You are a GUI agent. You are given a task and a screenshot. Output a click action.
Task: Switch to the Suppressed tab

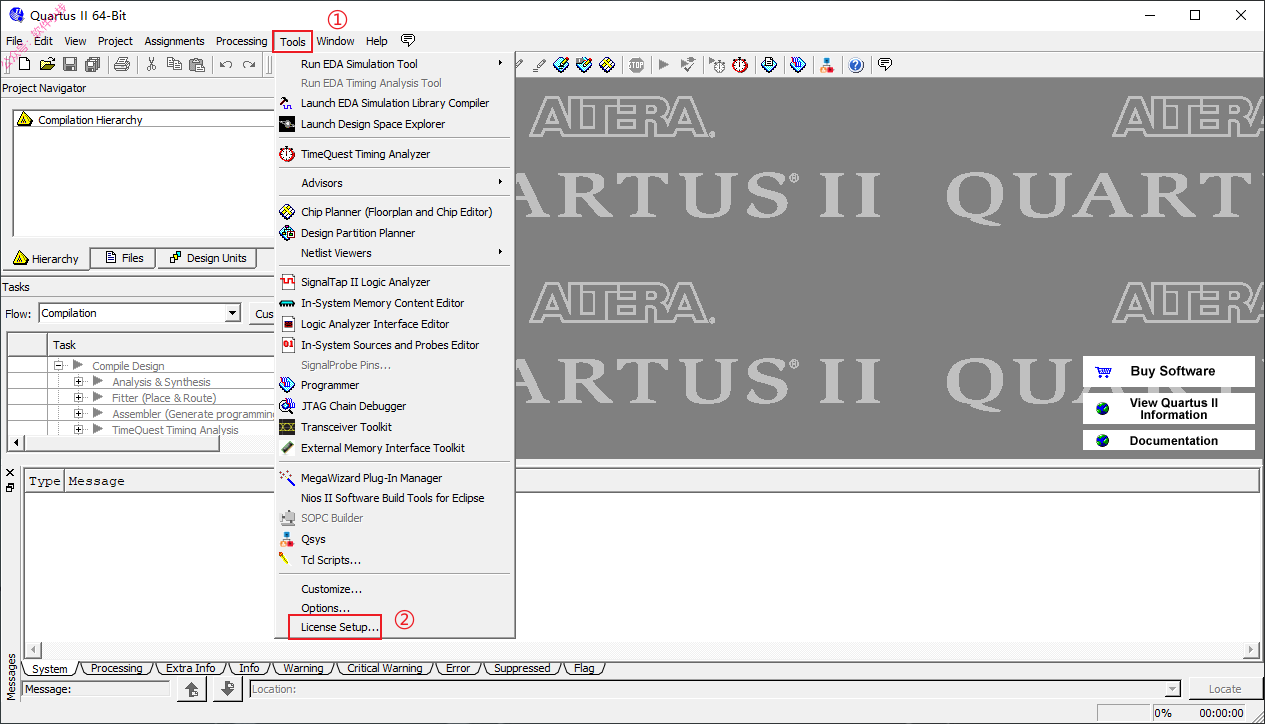coord(522,668)
